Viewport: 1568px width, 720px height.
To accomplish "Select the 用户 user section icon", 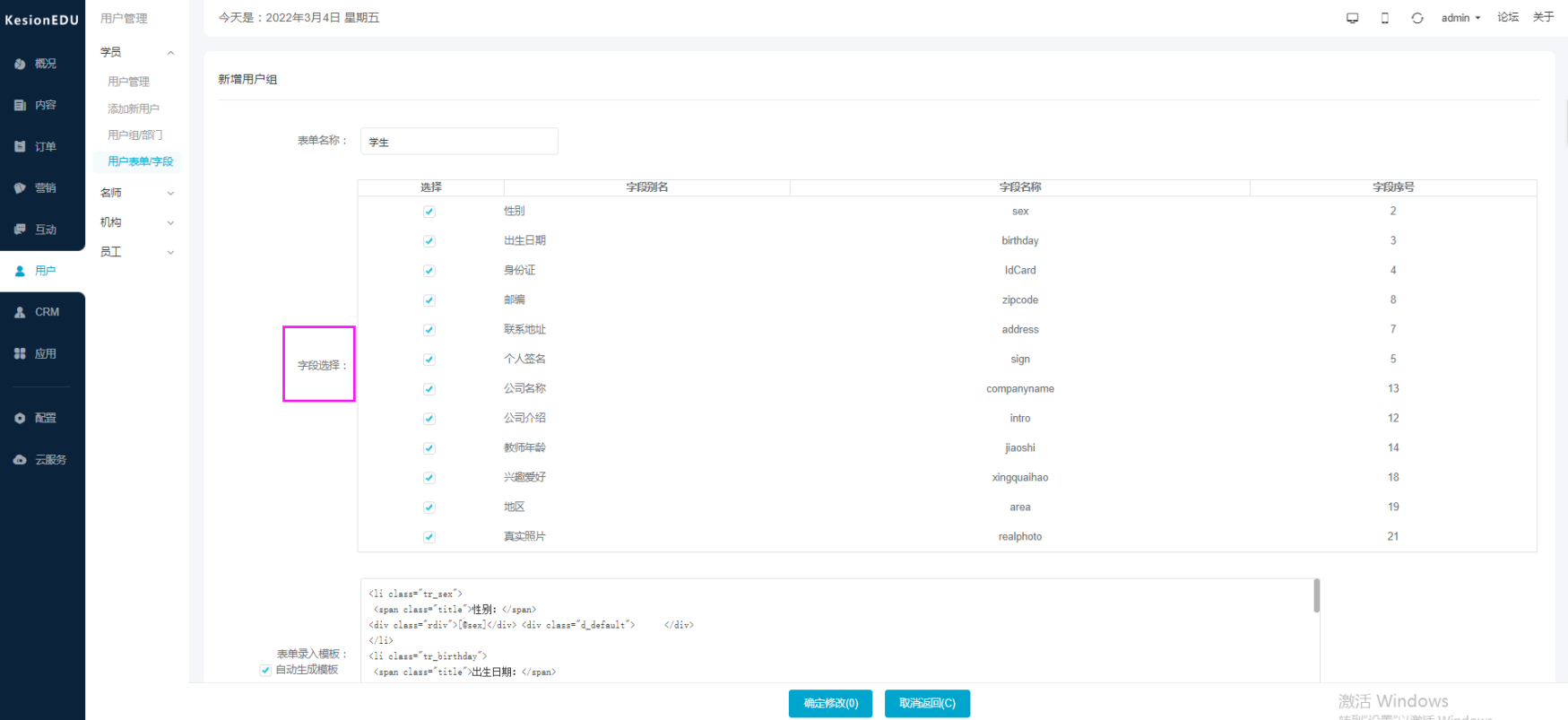I will pyautogui.click(x=20, y=271).
